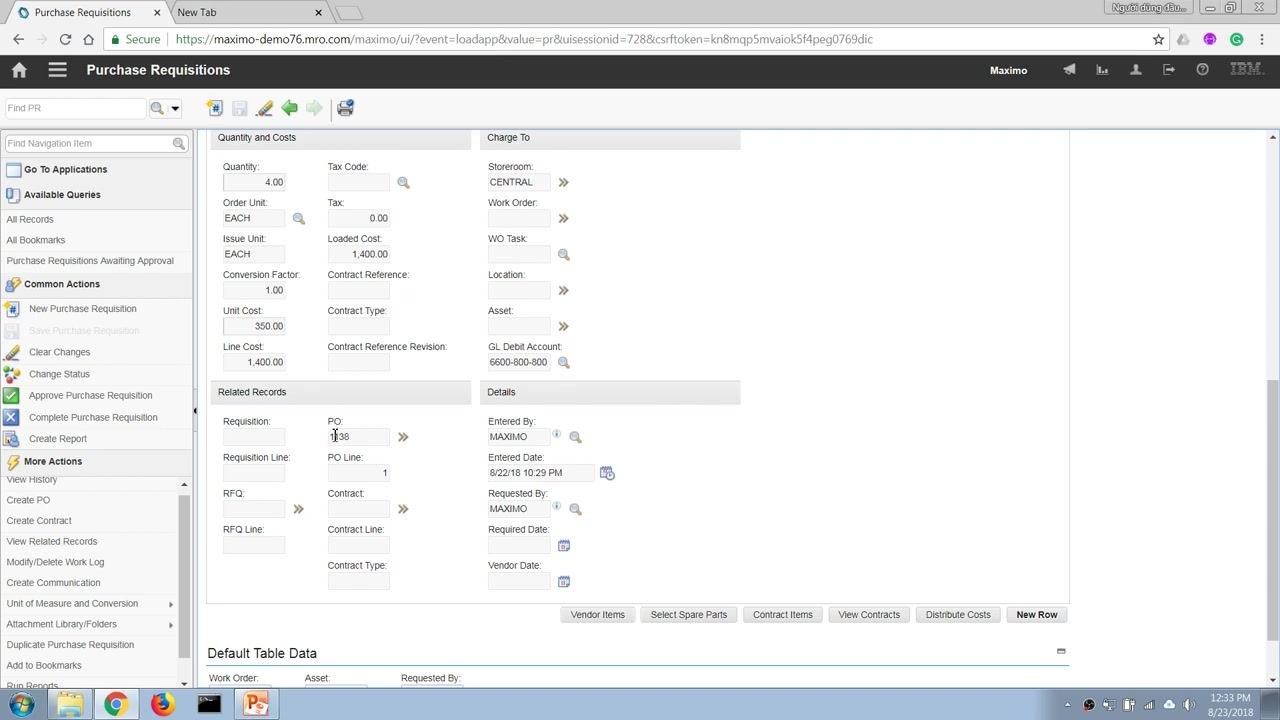The height and width of the screenshot is (720, 1280).
Task: Click Distribute Costs button
Action: pyautogui.click(x=958, y=615)
